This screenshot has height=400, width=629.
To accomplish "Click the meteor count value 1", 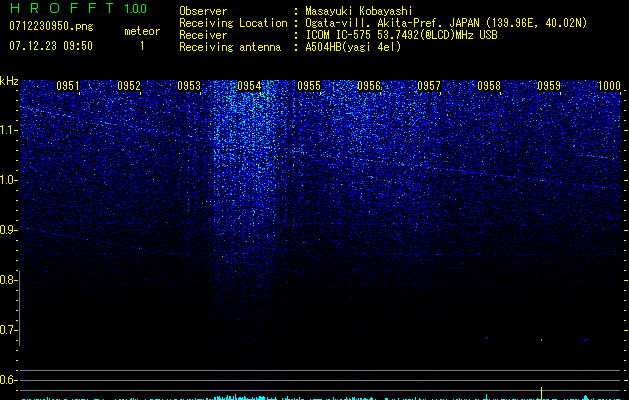I will (x=142, y=46).
